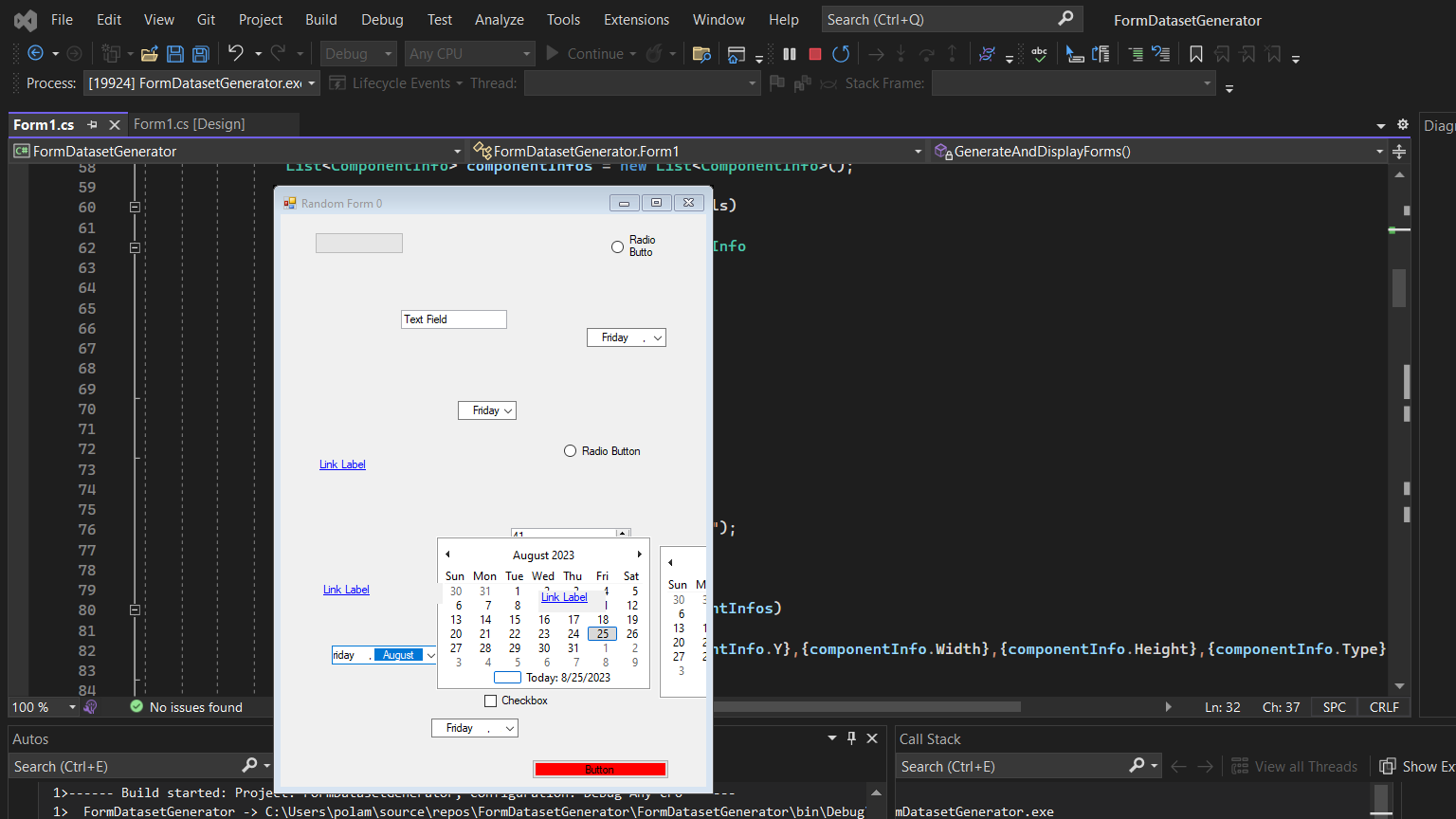Click the code editor vertical scrollbar thumb
The height and width of the screenshot is (819, 1456).
pyautogui.click(x=1399, y=288)
